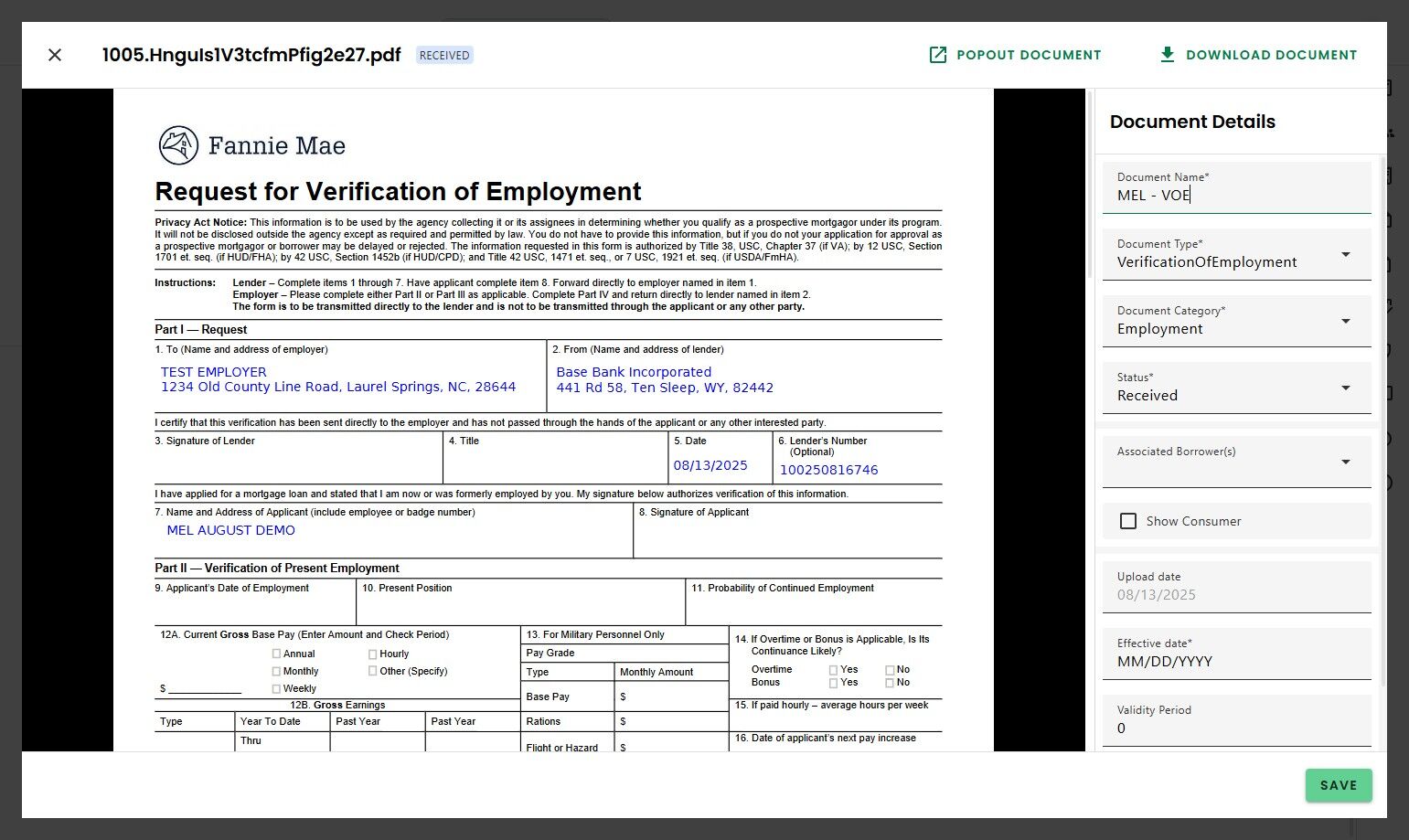Click the 10. Present Position label
1409x840 pixels.
(x=407, y=588)
